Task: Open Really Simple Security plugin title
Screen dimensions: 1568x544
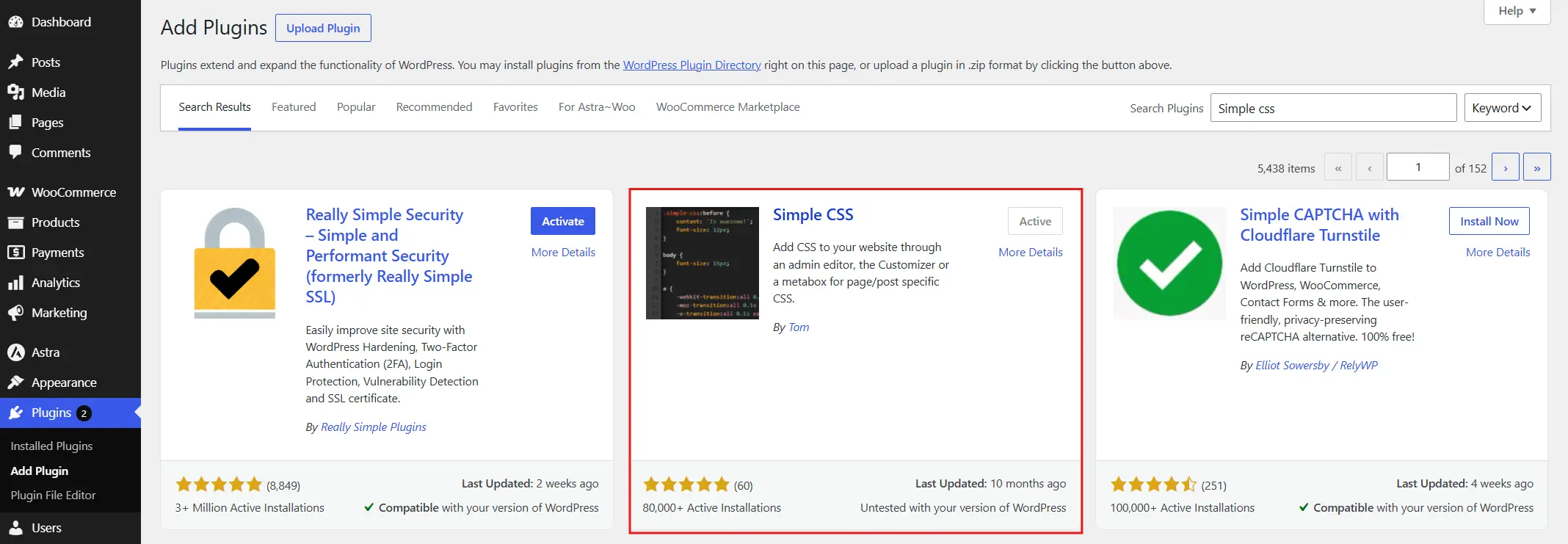Action: tap(389, 255)
